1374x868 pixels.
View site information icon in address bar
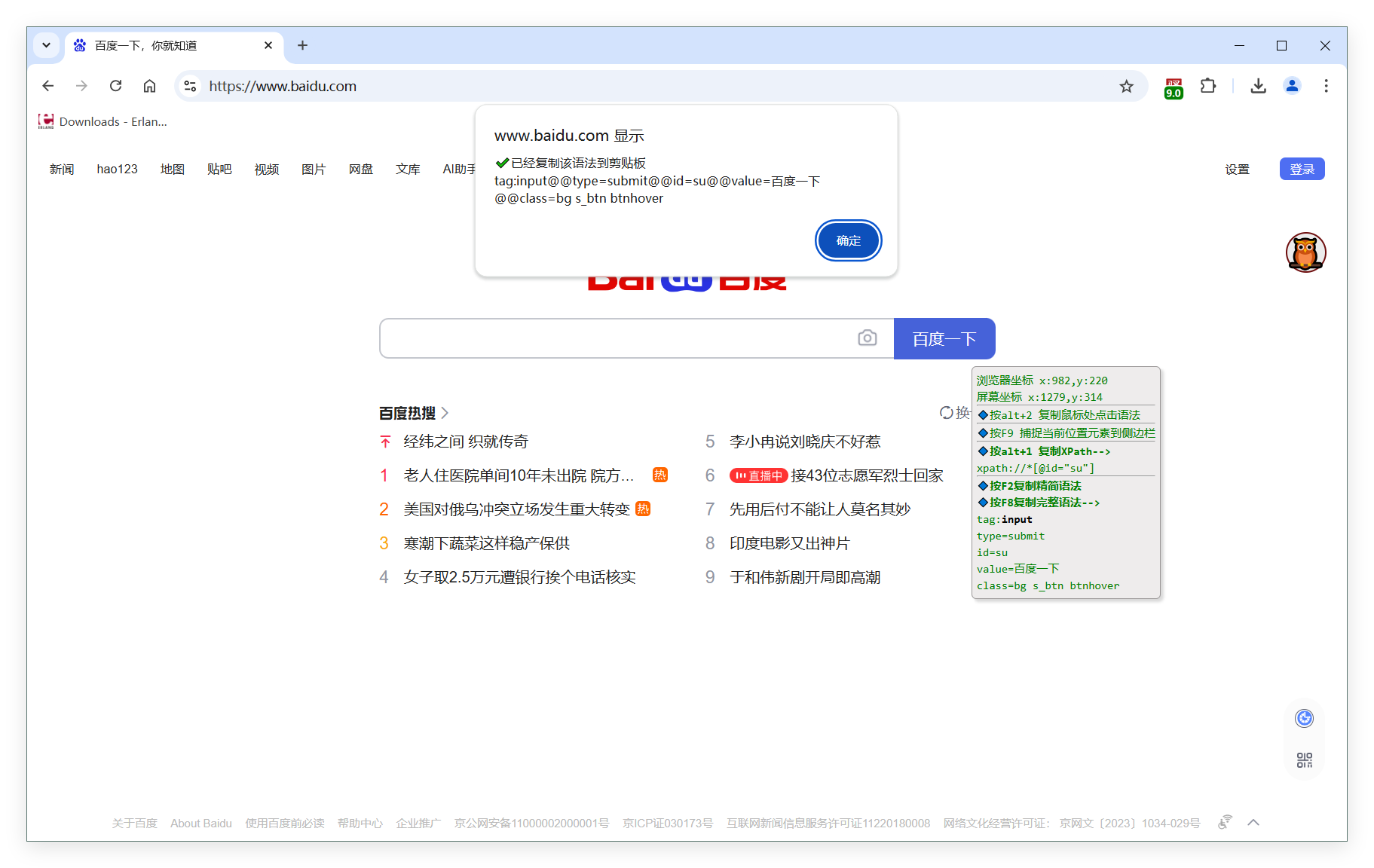pyautogui.click(x=191, y=86)
